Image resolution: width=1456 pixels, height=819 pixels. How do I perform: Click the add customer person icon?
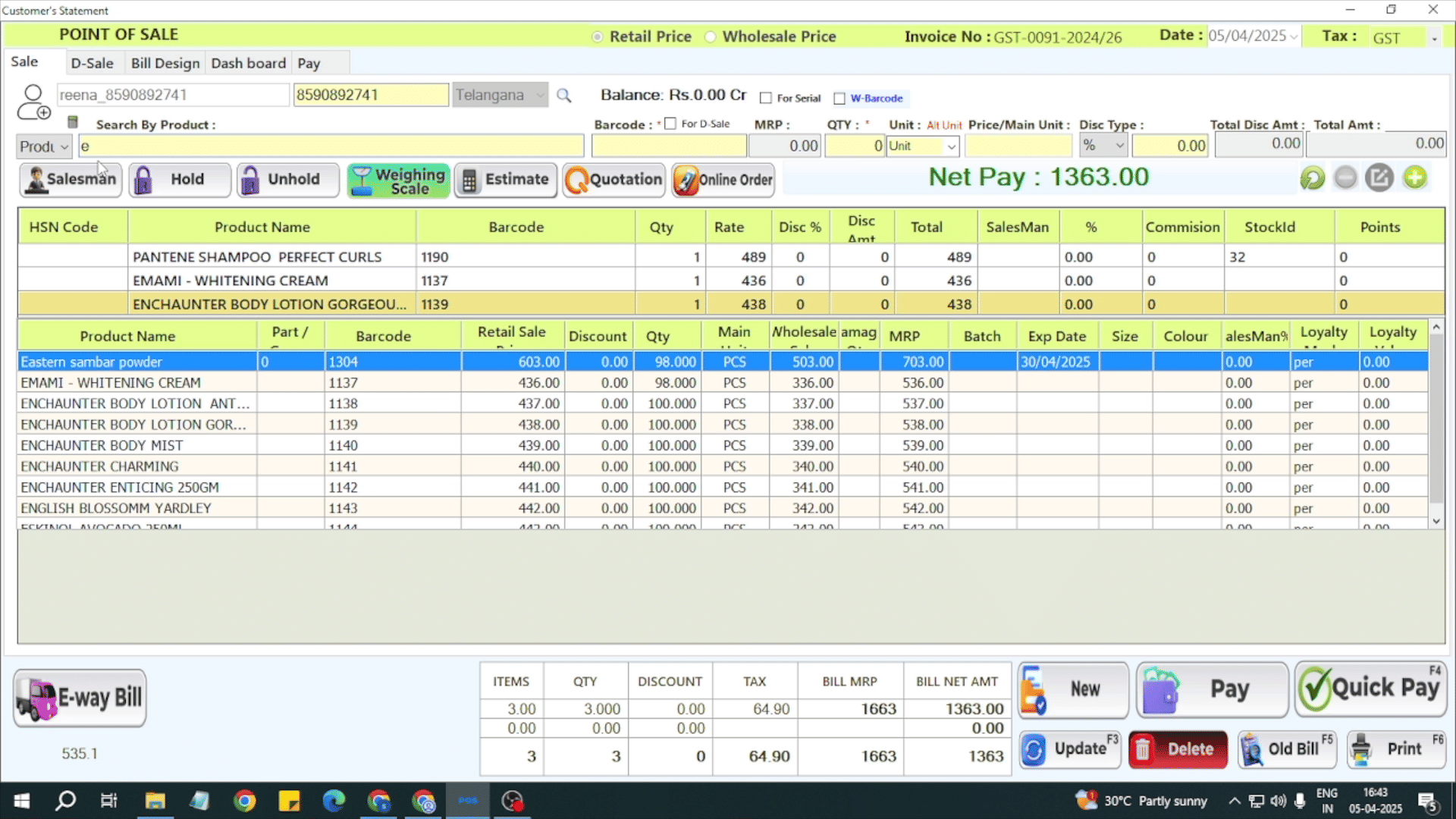click(33, 102)
